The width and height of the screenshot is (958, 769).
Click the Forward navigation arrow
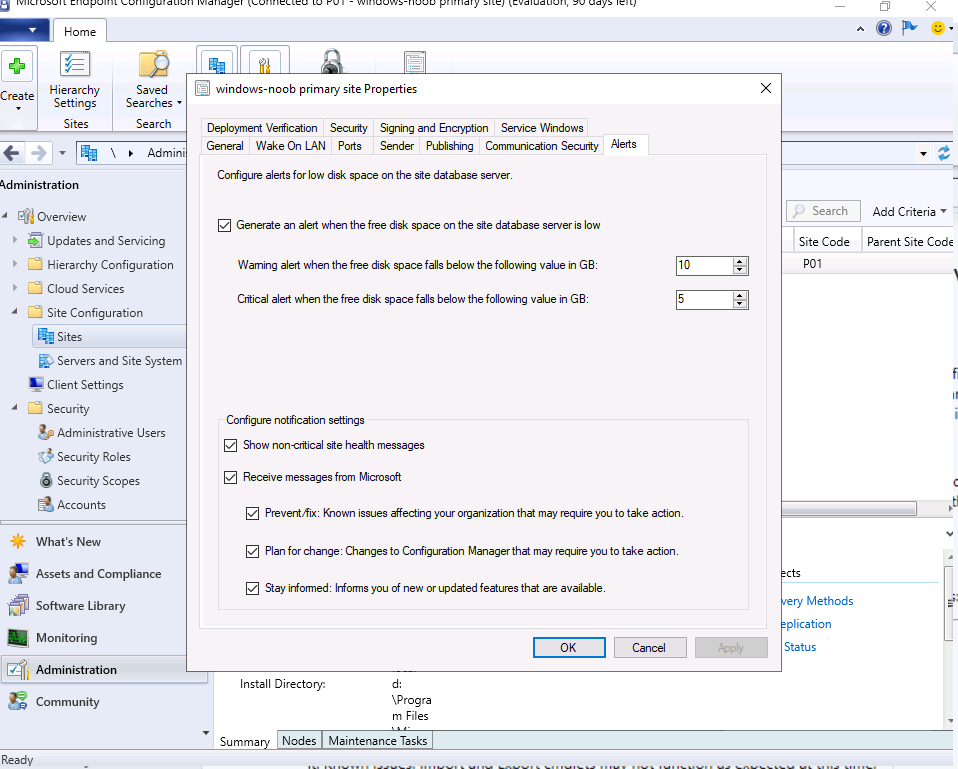38,153
